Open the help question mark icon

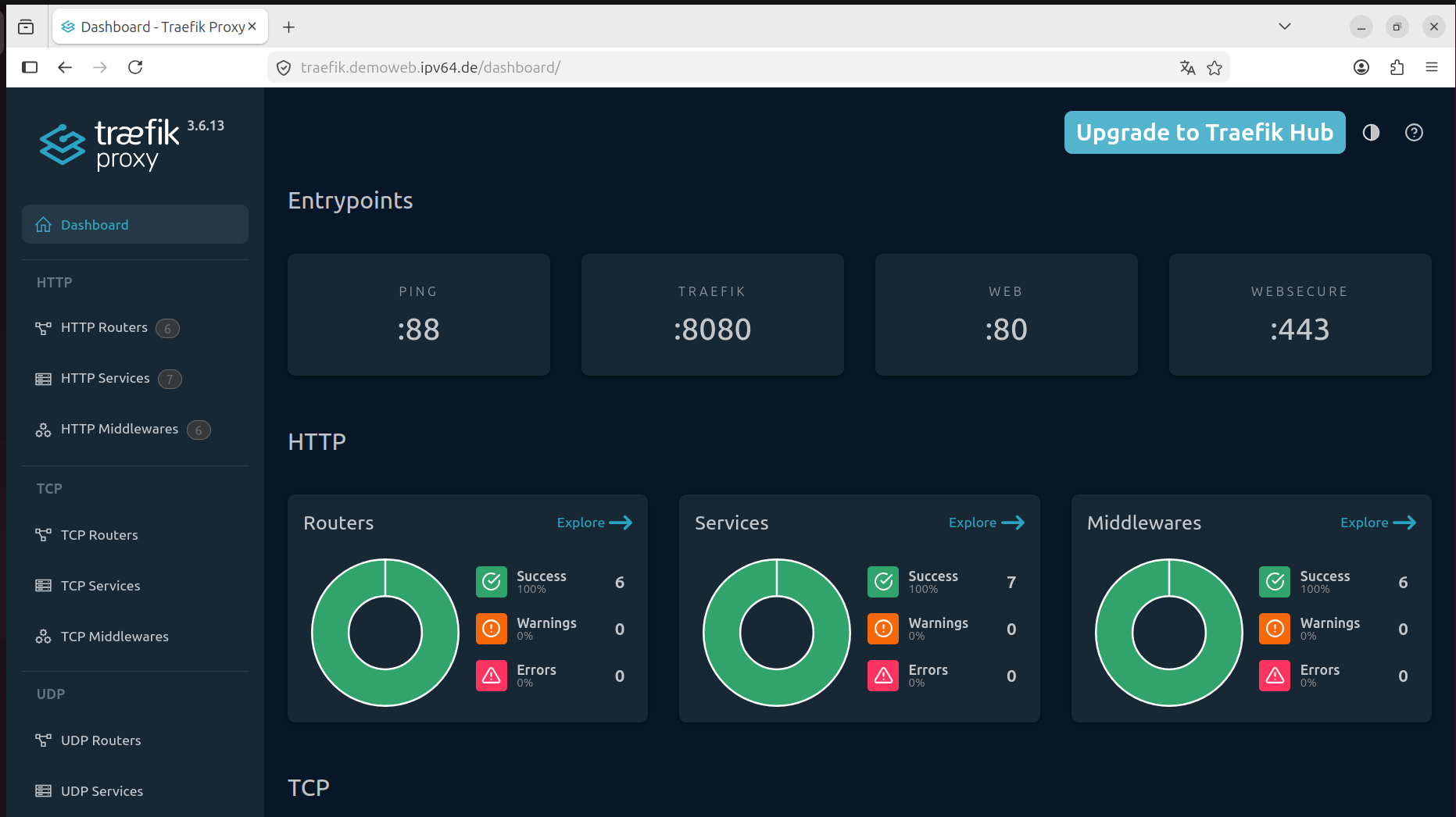click(1414, 133)
